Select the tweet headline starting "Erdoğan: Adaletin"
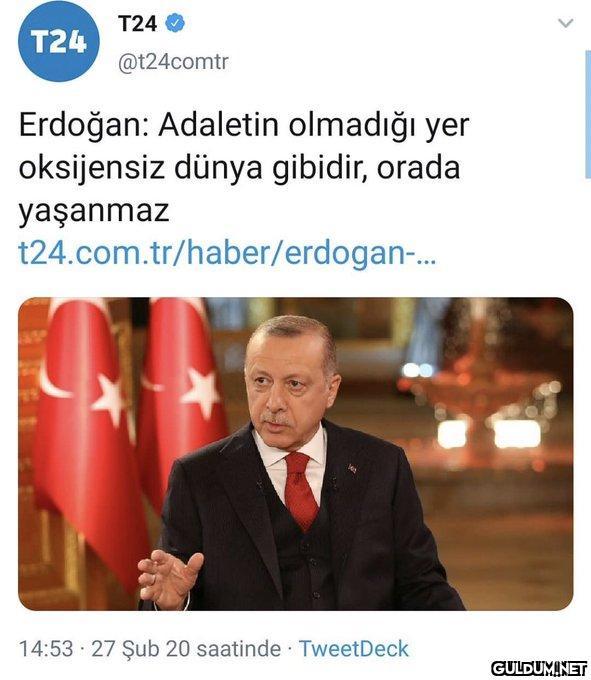Viewport: 591px width, 680px height. (244, 167)
